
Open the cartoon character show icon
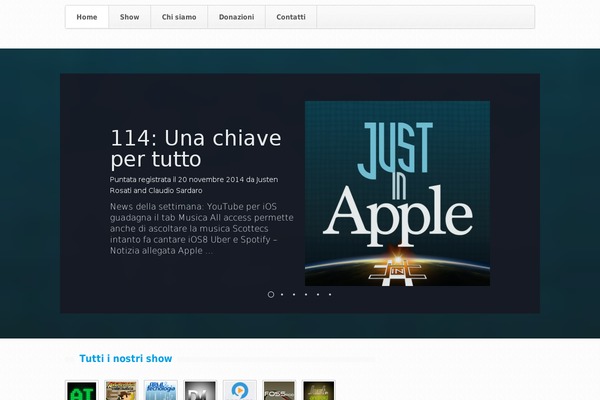coord(121,390)
